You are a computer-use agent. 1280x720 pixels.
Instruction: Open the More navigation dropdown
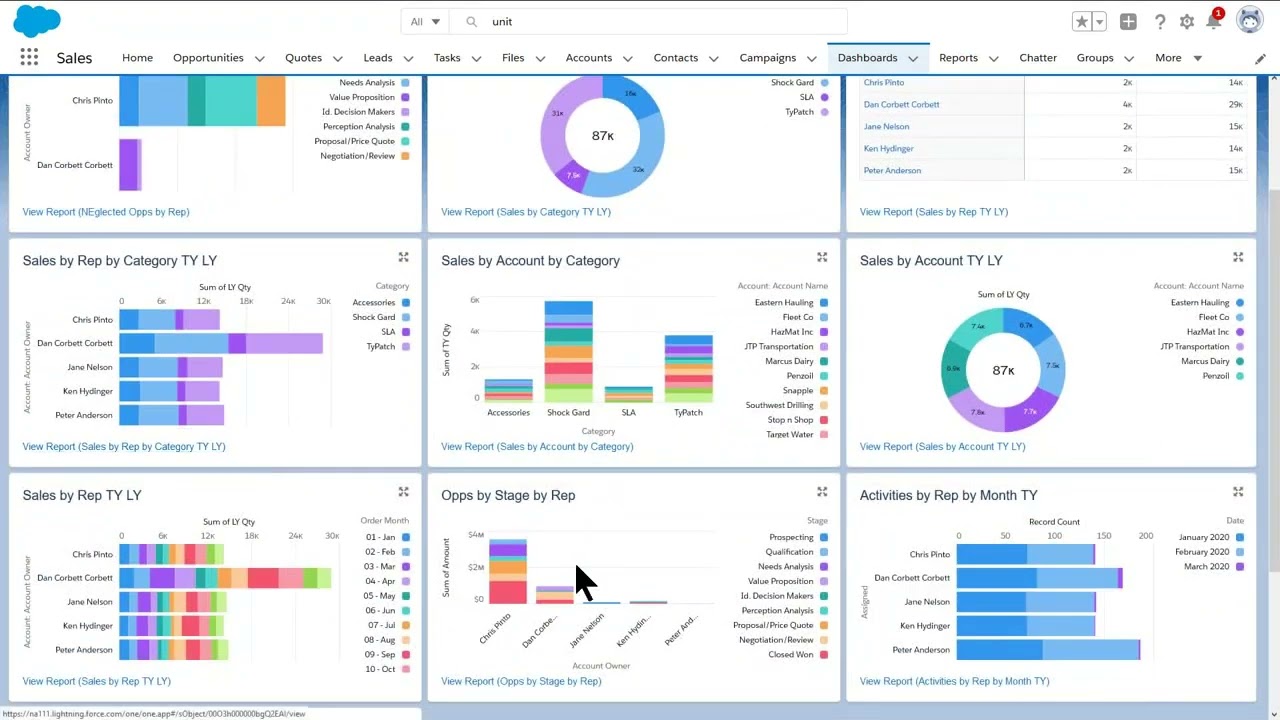point(1178,58)
